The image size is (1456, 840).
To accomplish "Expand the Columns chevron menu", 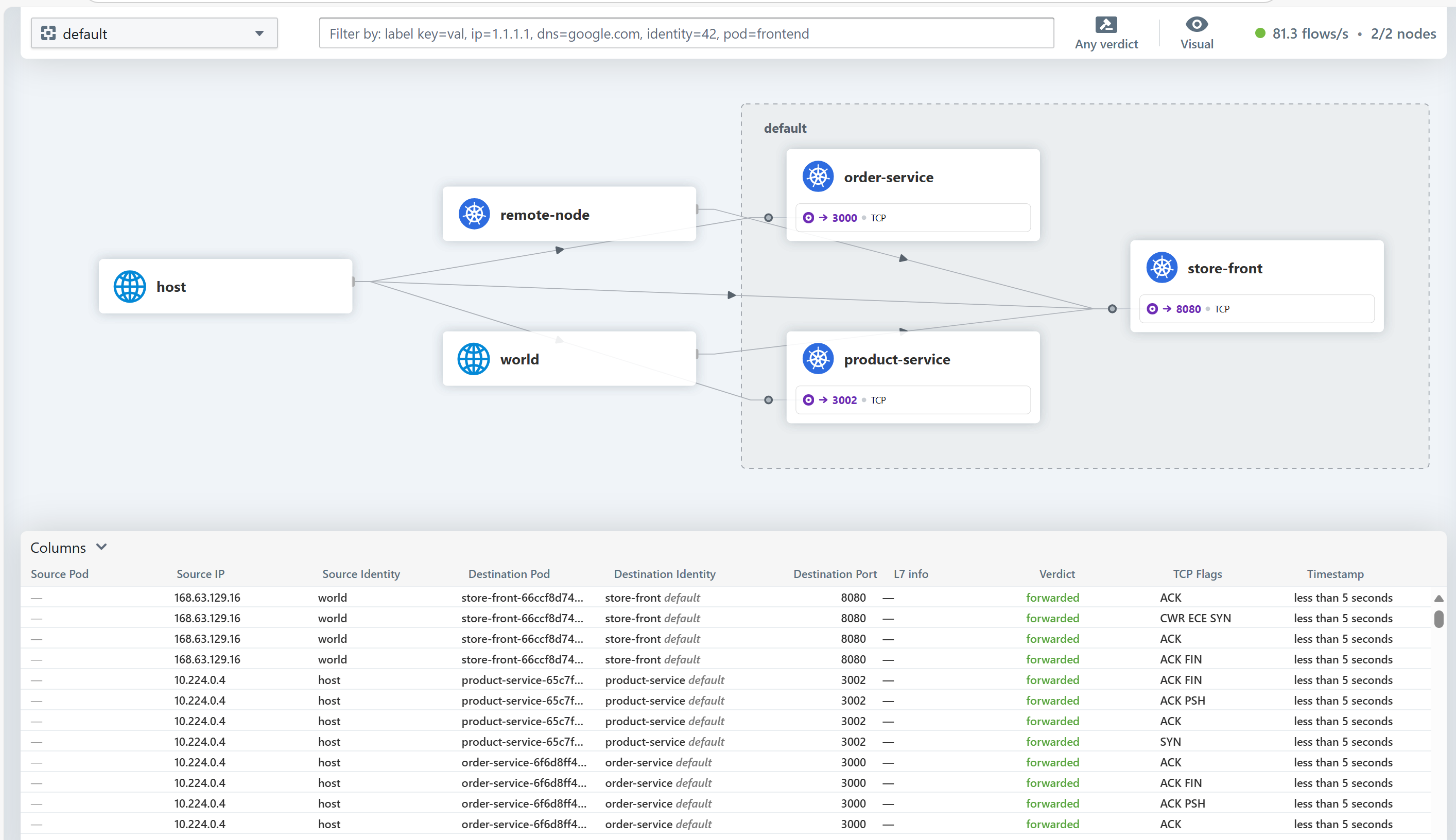I will click(x=101, y=547).
